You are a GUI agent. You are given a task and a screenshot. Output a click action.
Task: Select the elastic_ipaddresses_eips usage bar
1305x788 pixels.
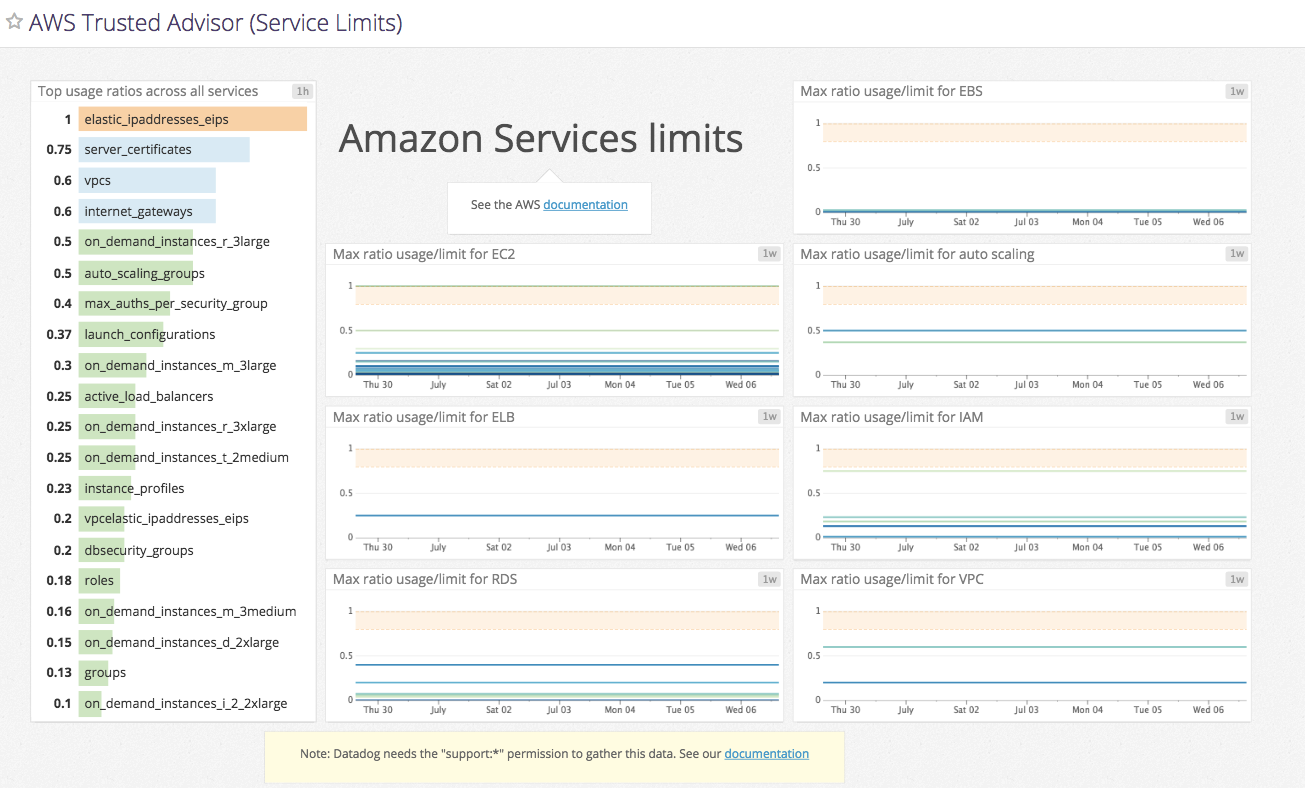[190, 118]
